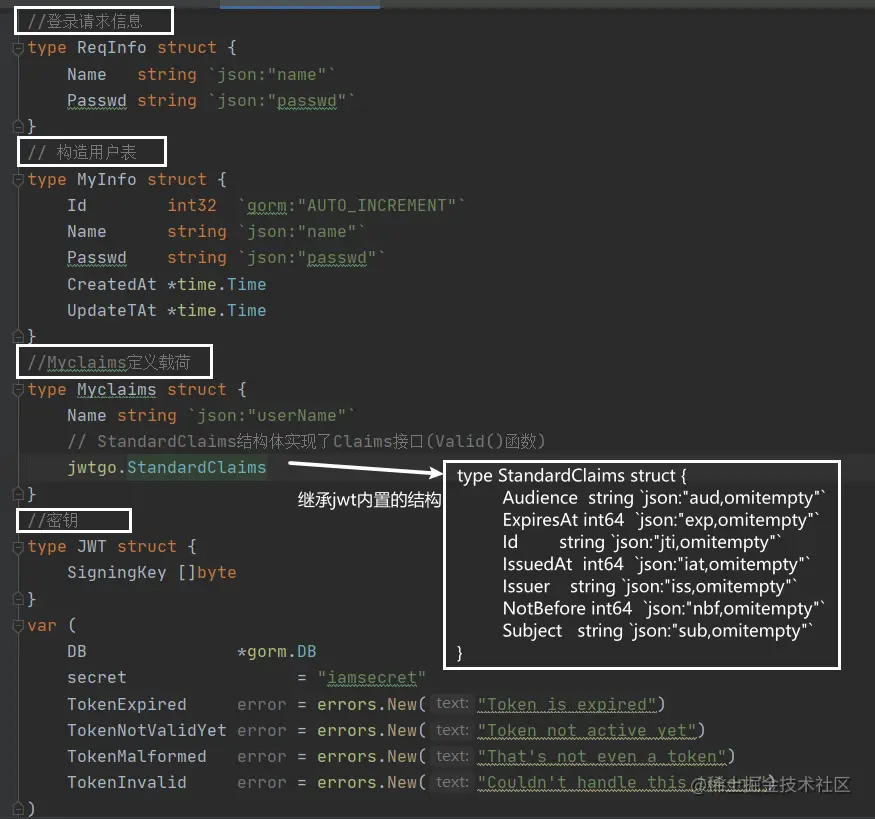This screenshot has width=875, height=819.
Task: Click the MyInfo type name
Action: click(x=107, y=179)
